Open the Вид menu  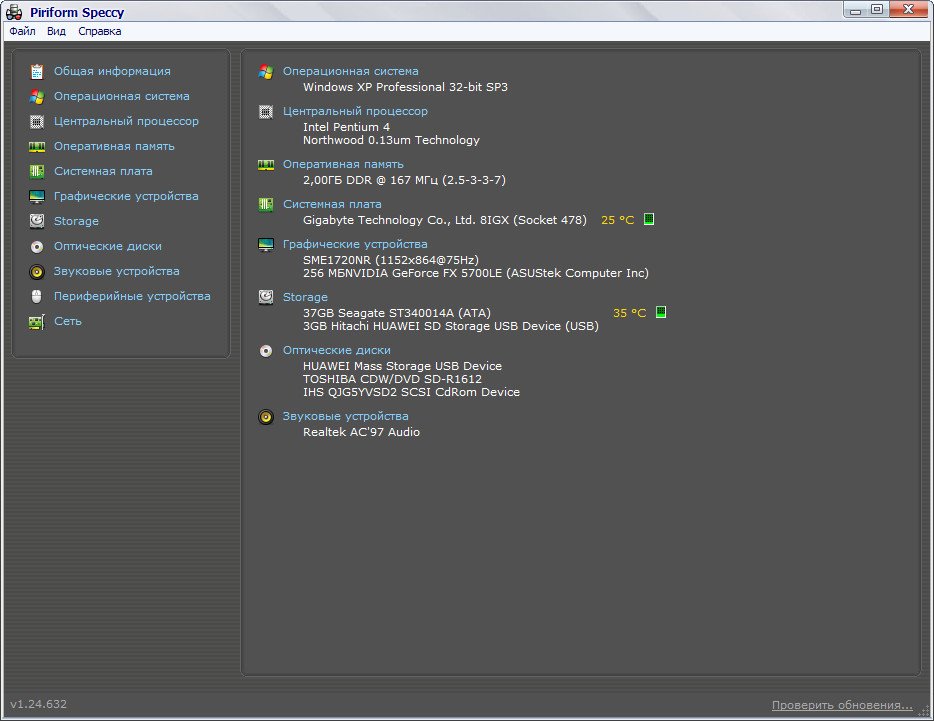click(x=56, y=32)
